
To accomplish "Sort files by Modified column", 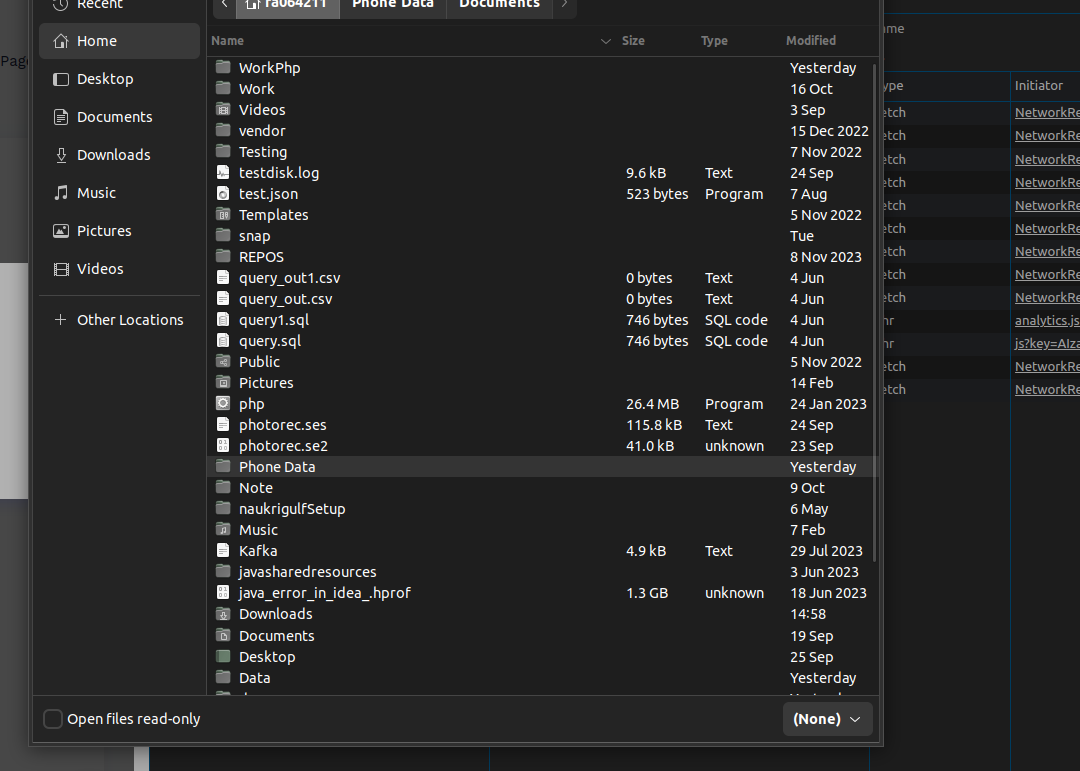I will 811,41.
